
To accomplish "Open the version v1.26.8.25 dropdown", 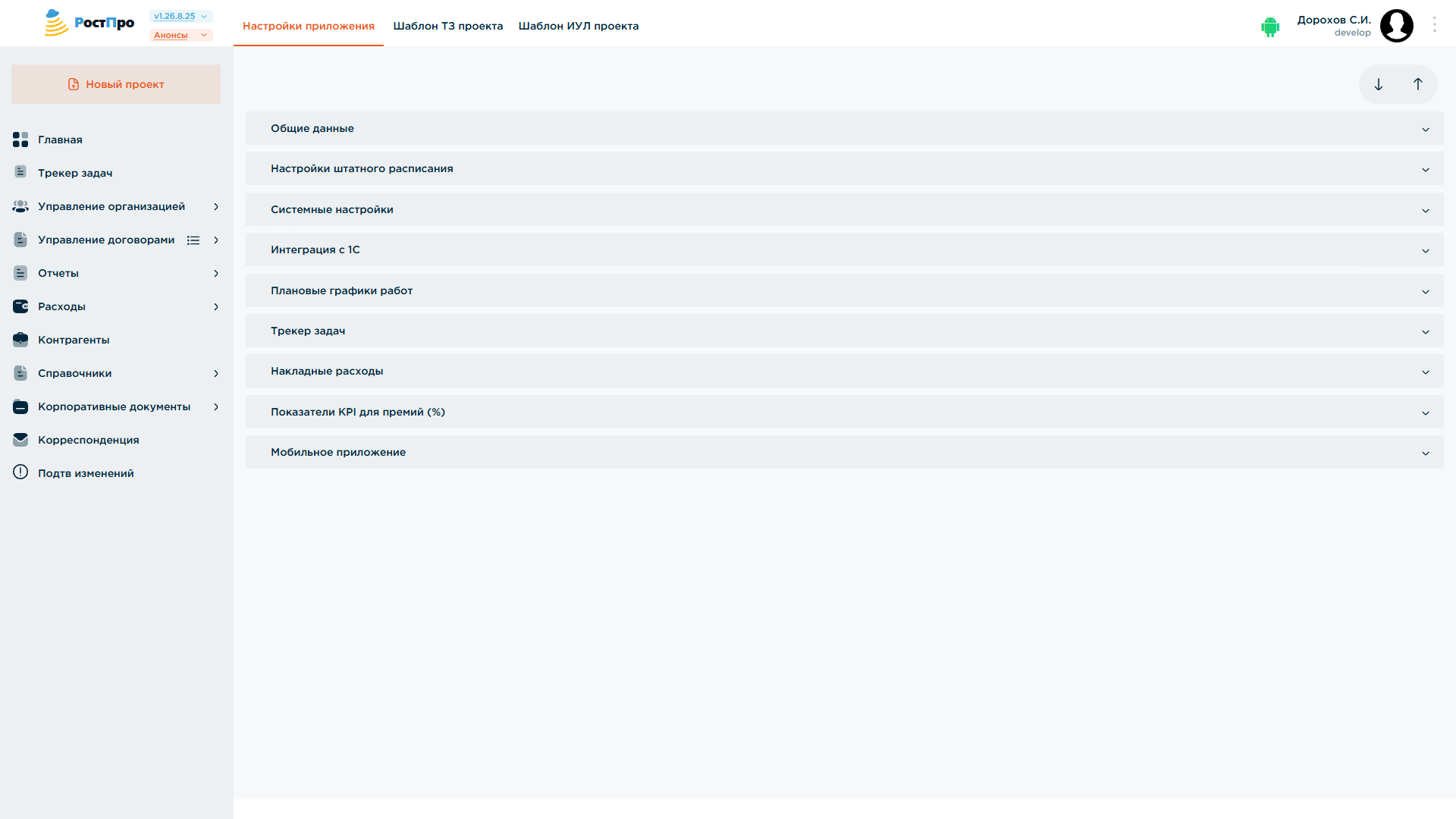I will (180, 16).
